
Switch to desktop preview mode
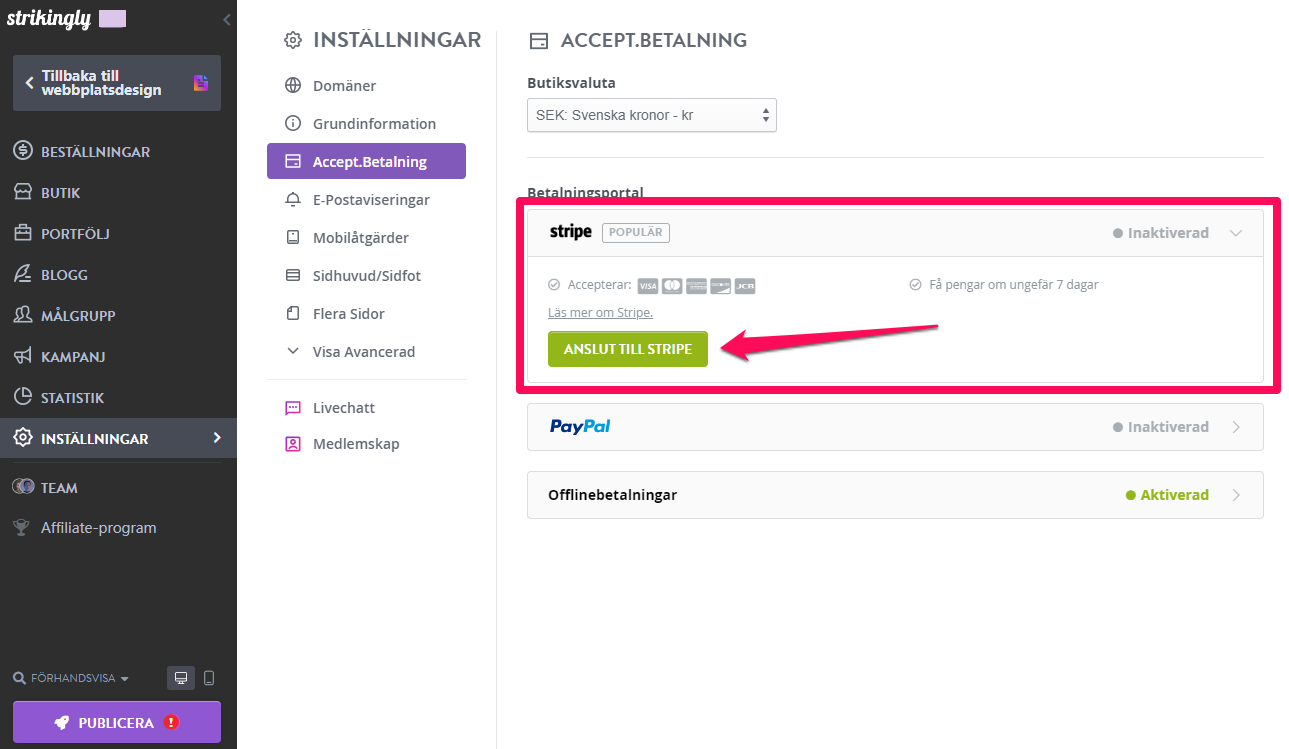coord(181,678)
